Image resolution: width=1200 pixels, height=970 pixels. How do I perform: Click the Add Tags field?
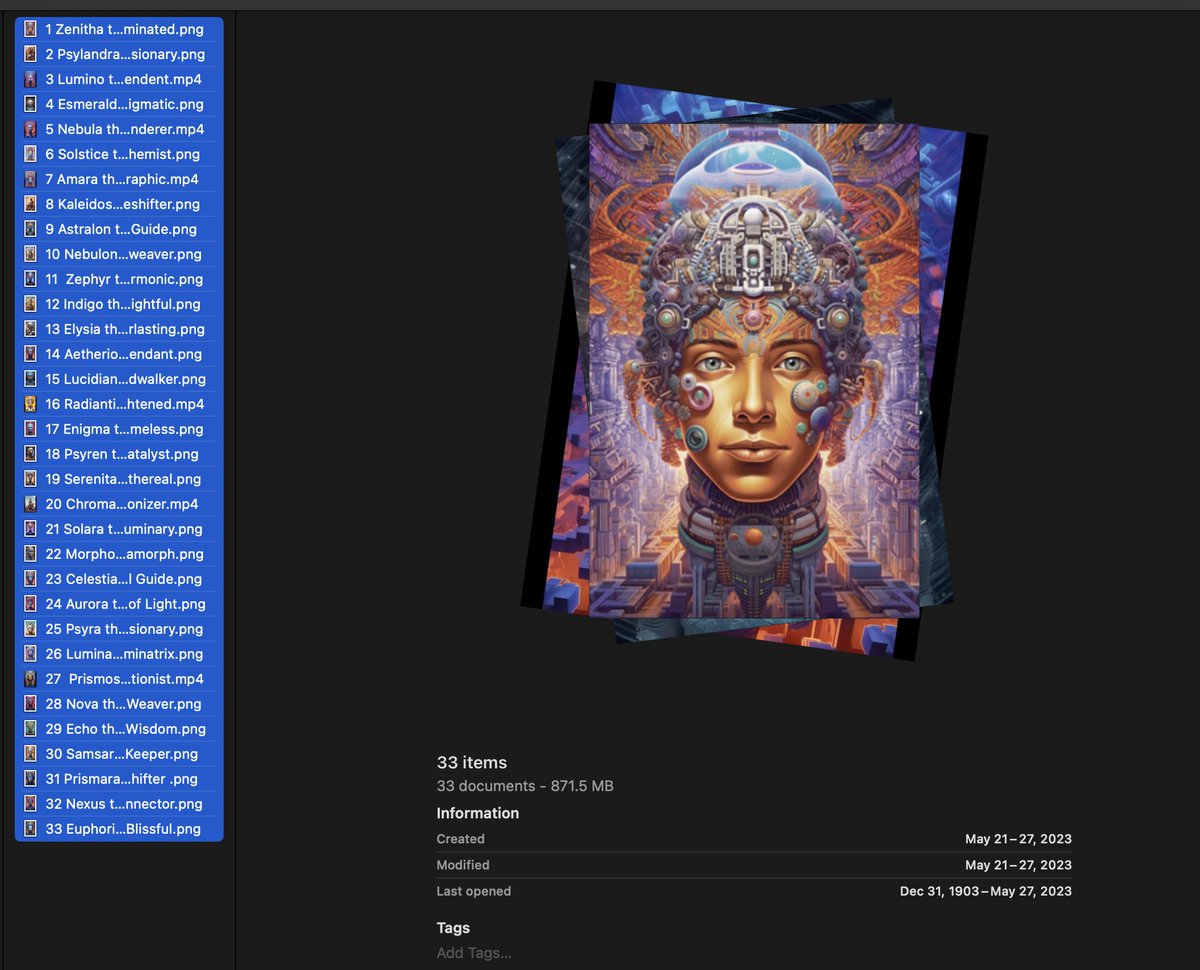[x=474, y=953]
